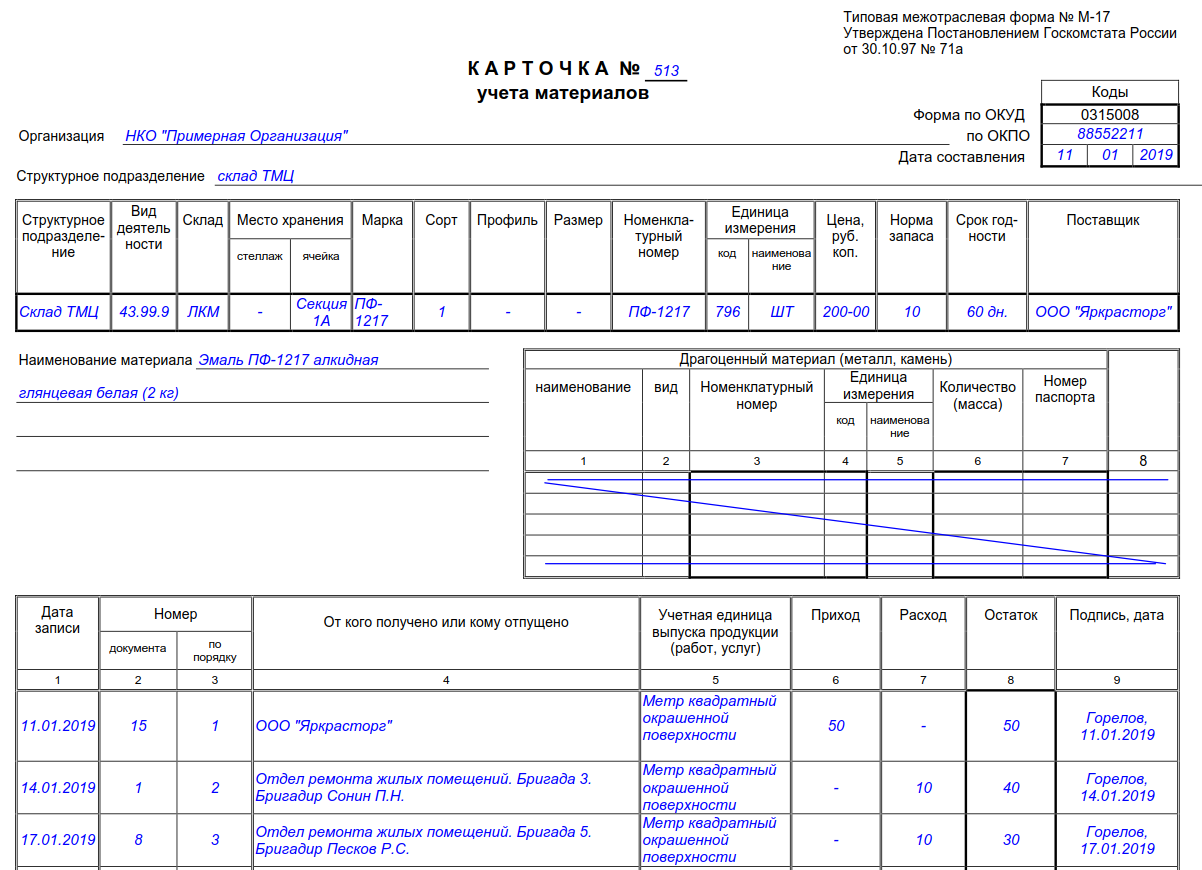The width and height of the screenshot is (1202, 870).
Task: Select the storage cell 'Секция 1А'
Action: [321, 312]
